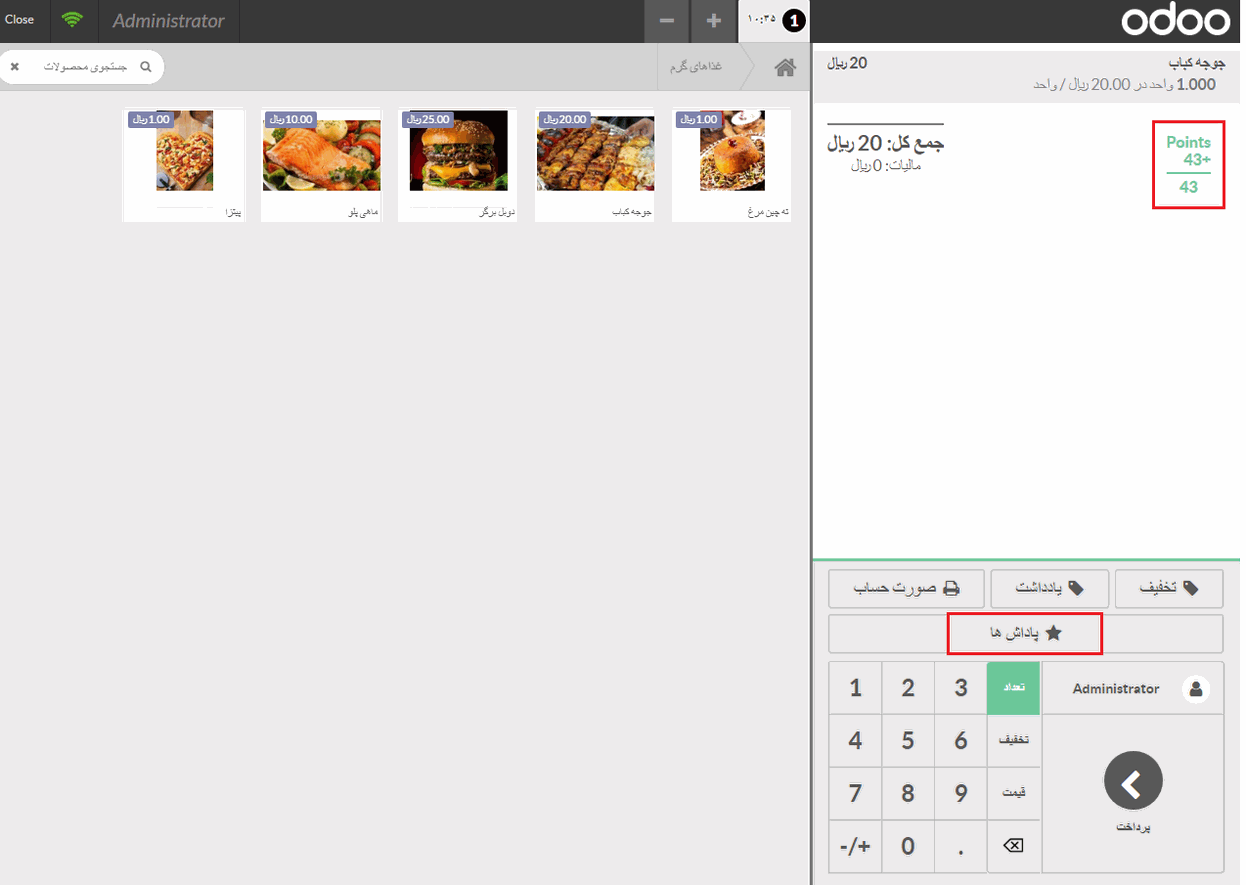Click the پاداش ها rewards button
Image resolution: width=1246 pixels, height=885 pixels.
[x=1025, y=634]
